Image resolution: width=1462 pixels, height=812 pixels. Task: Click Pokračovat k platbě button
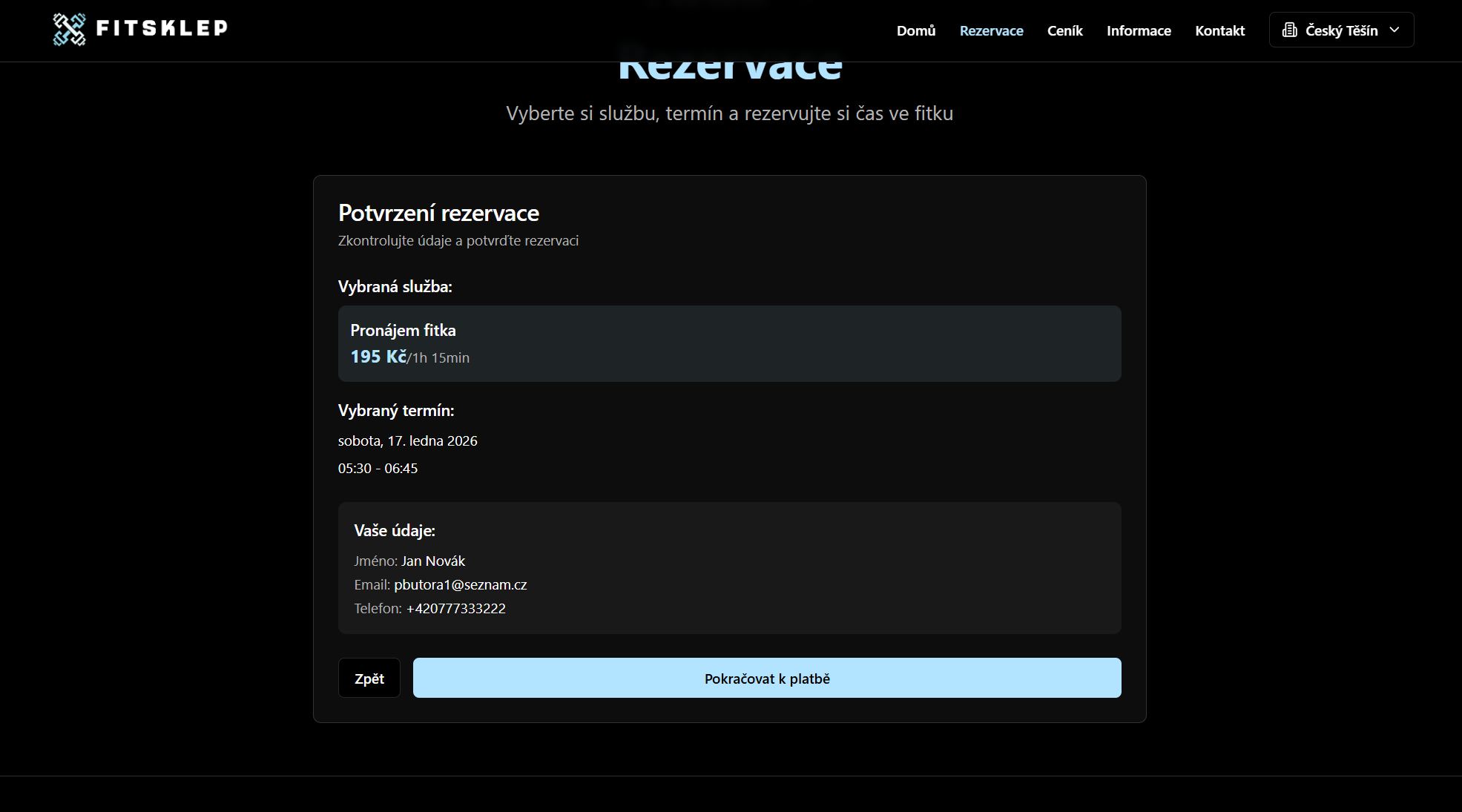click(766, 678)
